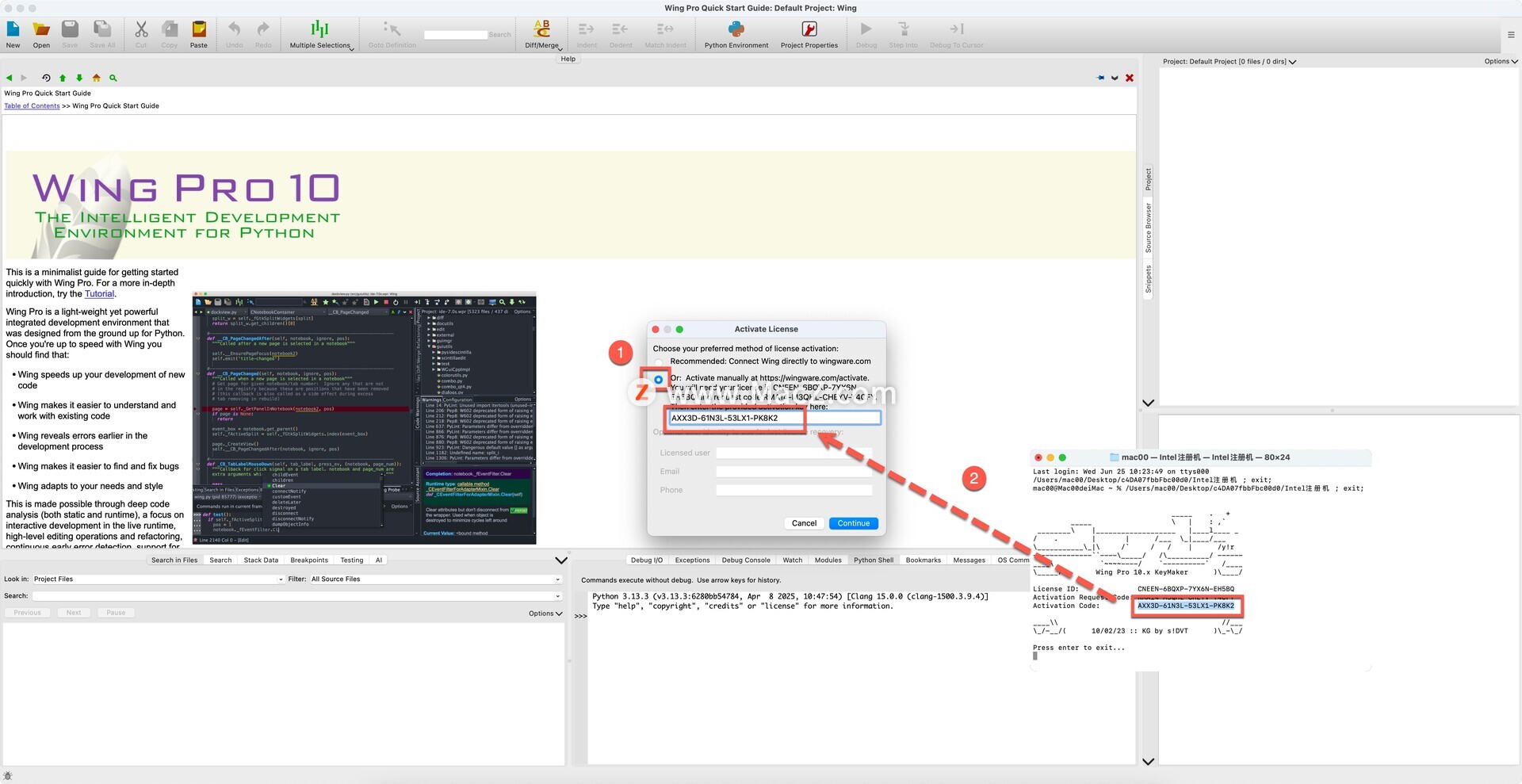Viewport: 1522px width, 784px height.
Task: Click the green up arrow in doc viewer
Action: point(63,78)
